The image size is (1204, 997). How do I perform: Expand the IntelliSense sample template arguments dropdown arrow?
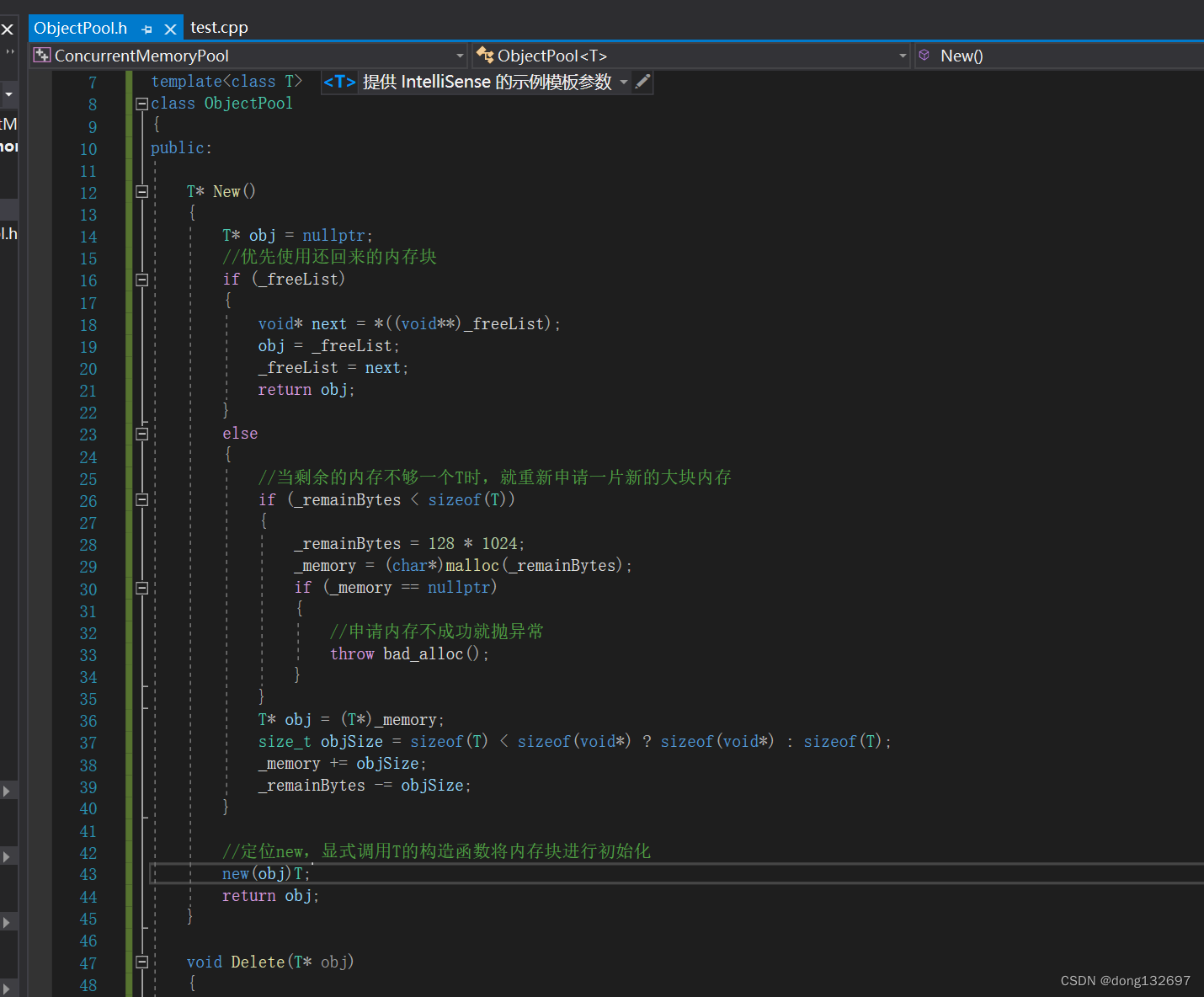[624, 82]
